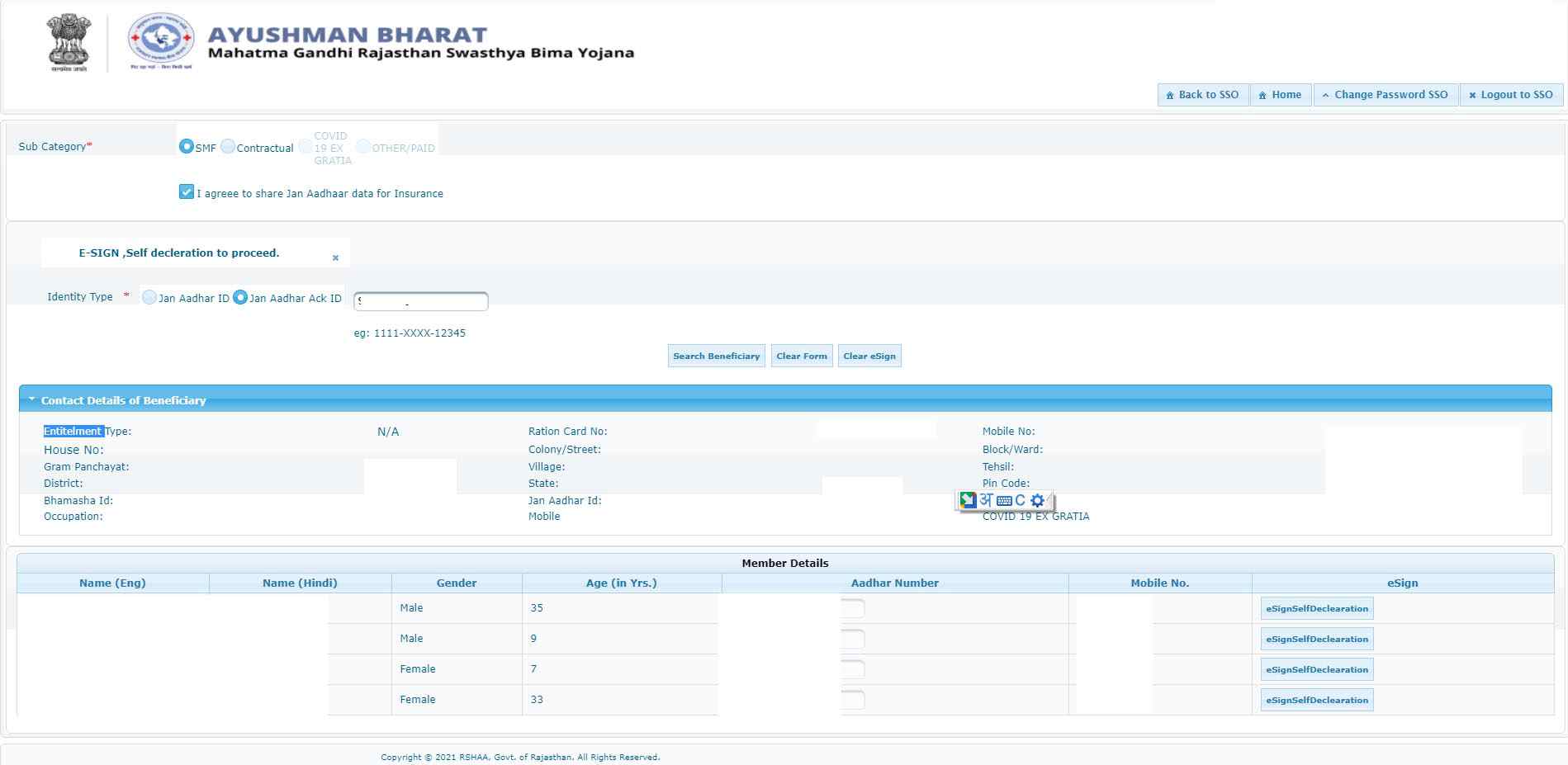Screen dimensions: 1568x765
Task: Click the Search Beneficiary button
Action: pos(716,356)
